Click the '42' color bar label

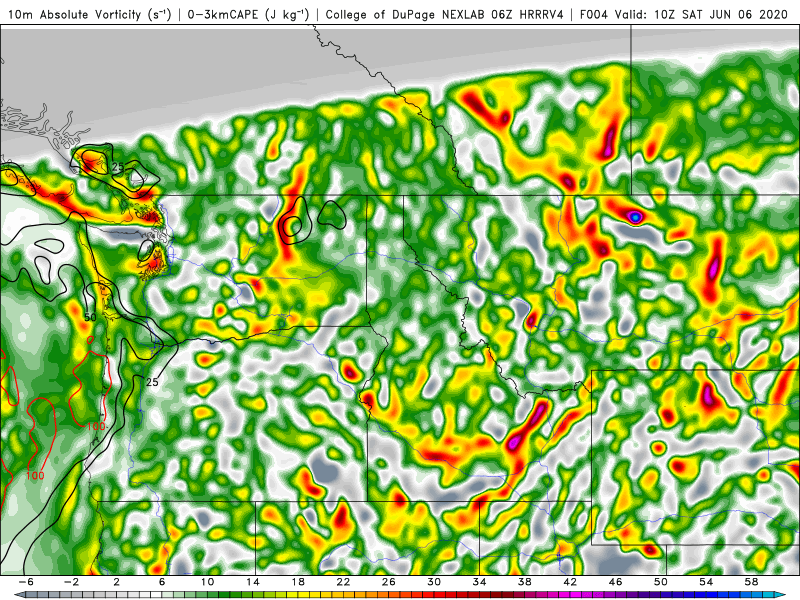click(570, 582)
